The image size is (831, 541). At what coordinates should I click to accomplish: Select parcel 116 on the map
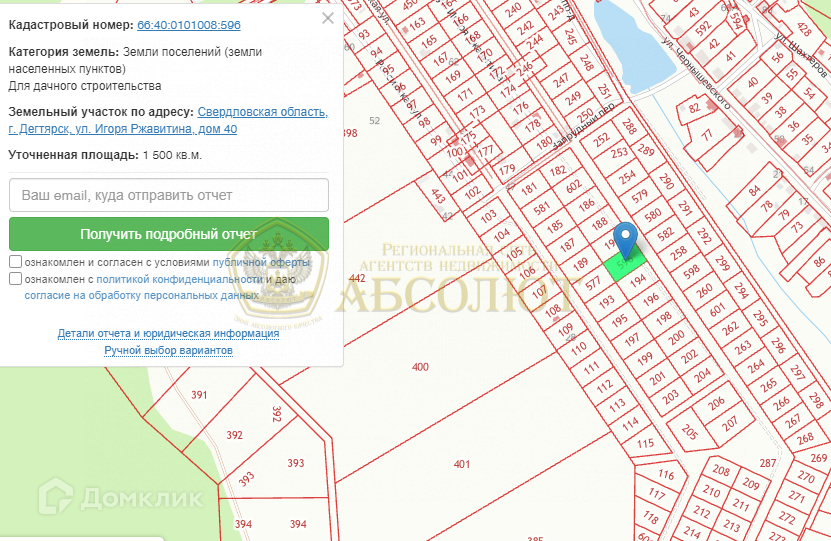tap(666, 475)
